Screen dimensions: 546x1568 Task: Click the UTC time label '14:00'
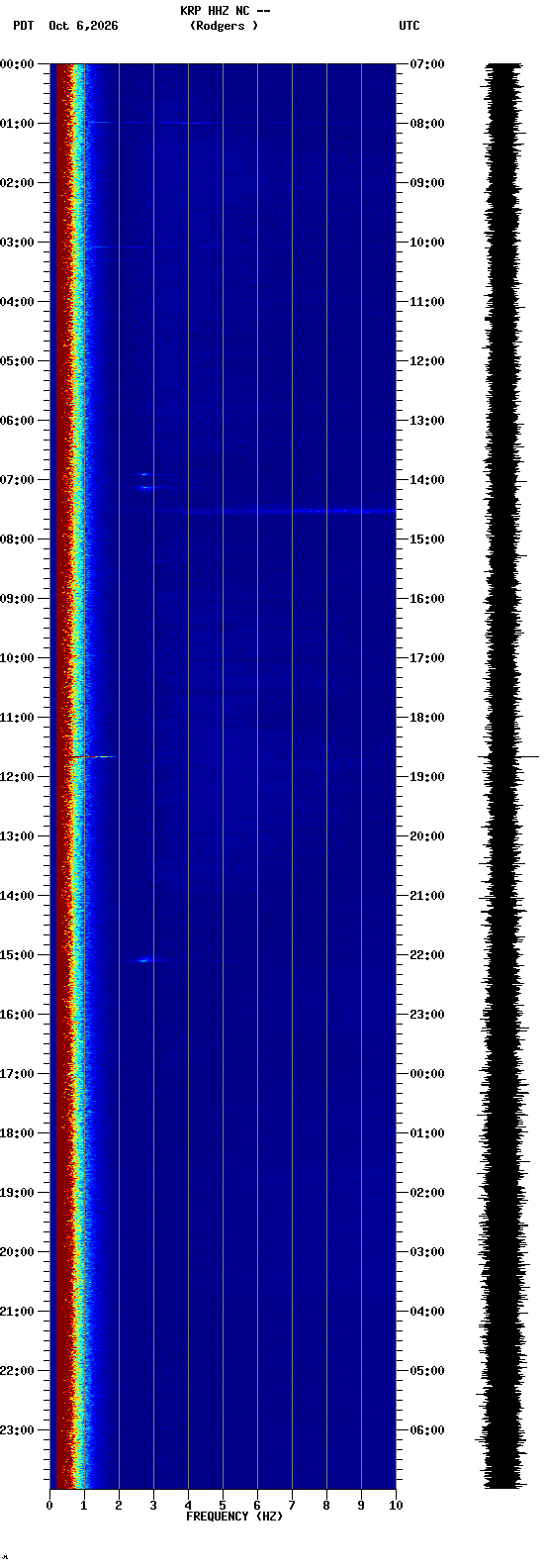tap(427, 480)
